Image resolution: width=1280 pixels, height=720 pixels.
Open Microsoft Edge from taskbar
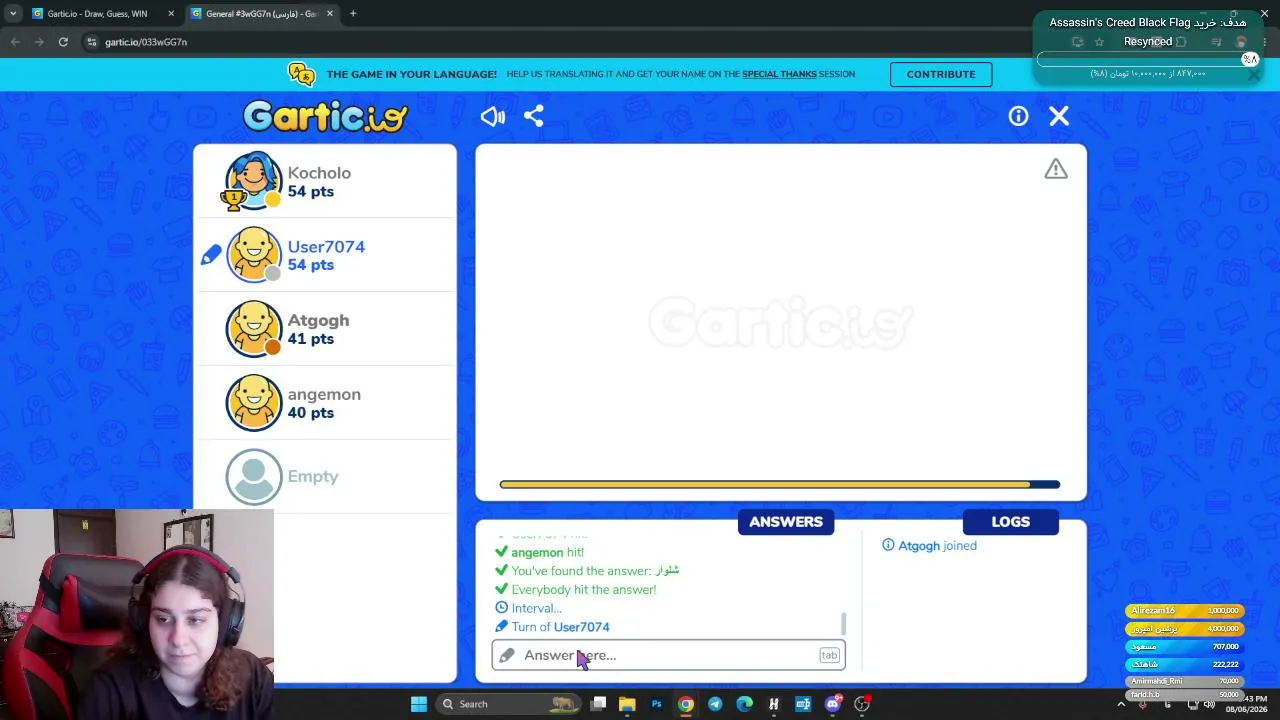pyautogui.click(x=744, y=704)
